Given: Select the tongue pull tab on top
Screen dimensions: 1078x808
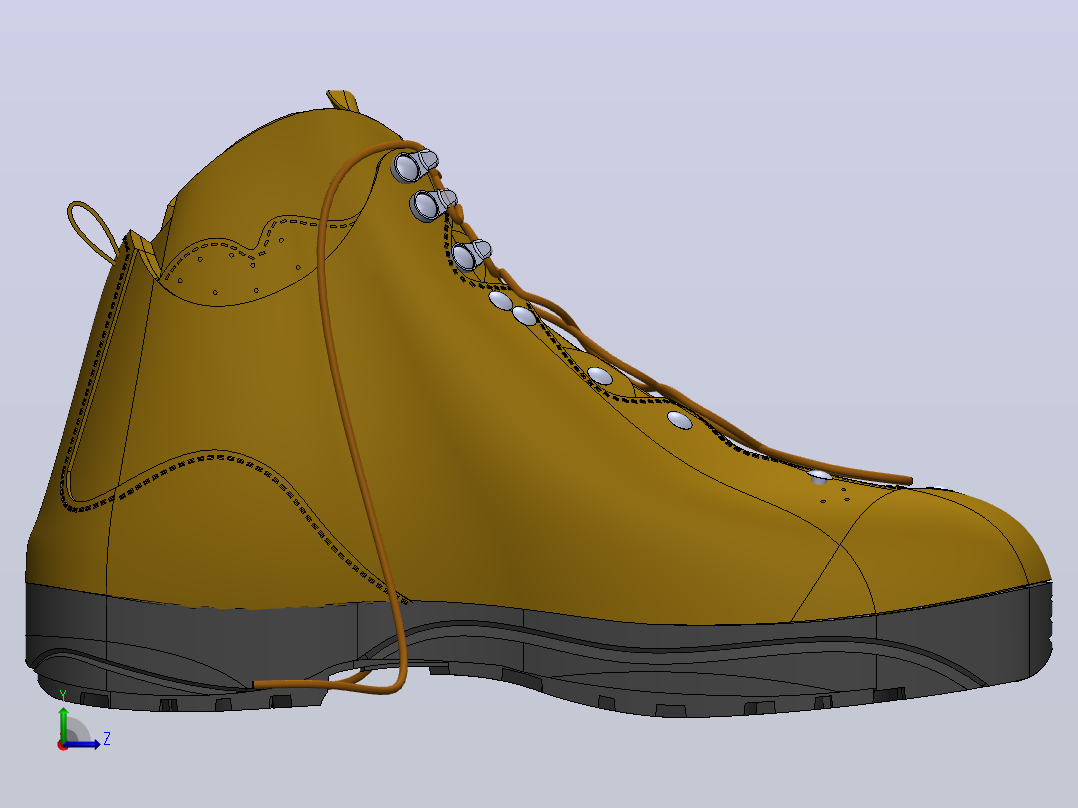Looking at the screenshot, I should [x=343, y=100].
